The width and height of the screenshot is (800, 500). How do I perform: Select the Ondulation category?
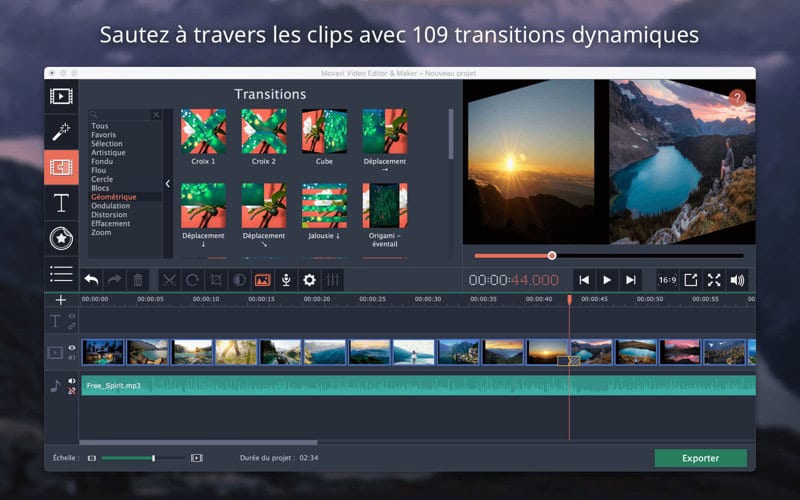(x=111, y=206)
